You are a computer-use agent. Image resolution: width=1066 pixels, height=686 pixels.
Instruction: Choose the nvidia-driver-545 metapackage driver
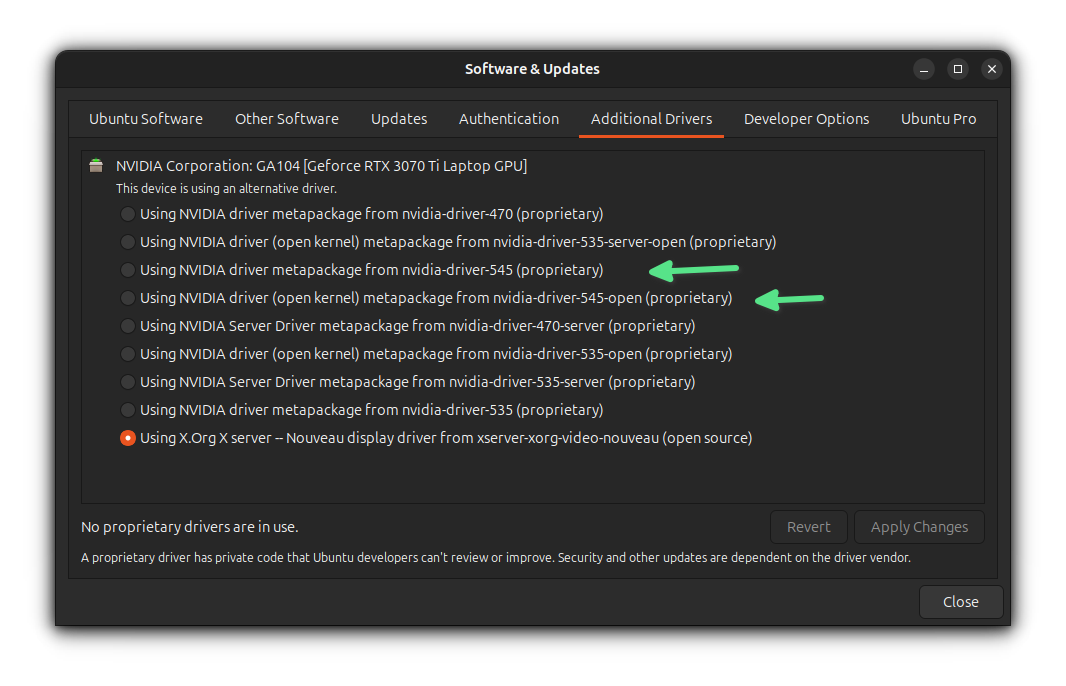[x=127, y=269]
